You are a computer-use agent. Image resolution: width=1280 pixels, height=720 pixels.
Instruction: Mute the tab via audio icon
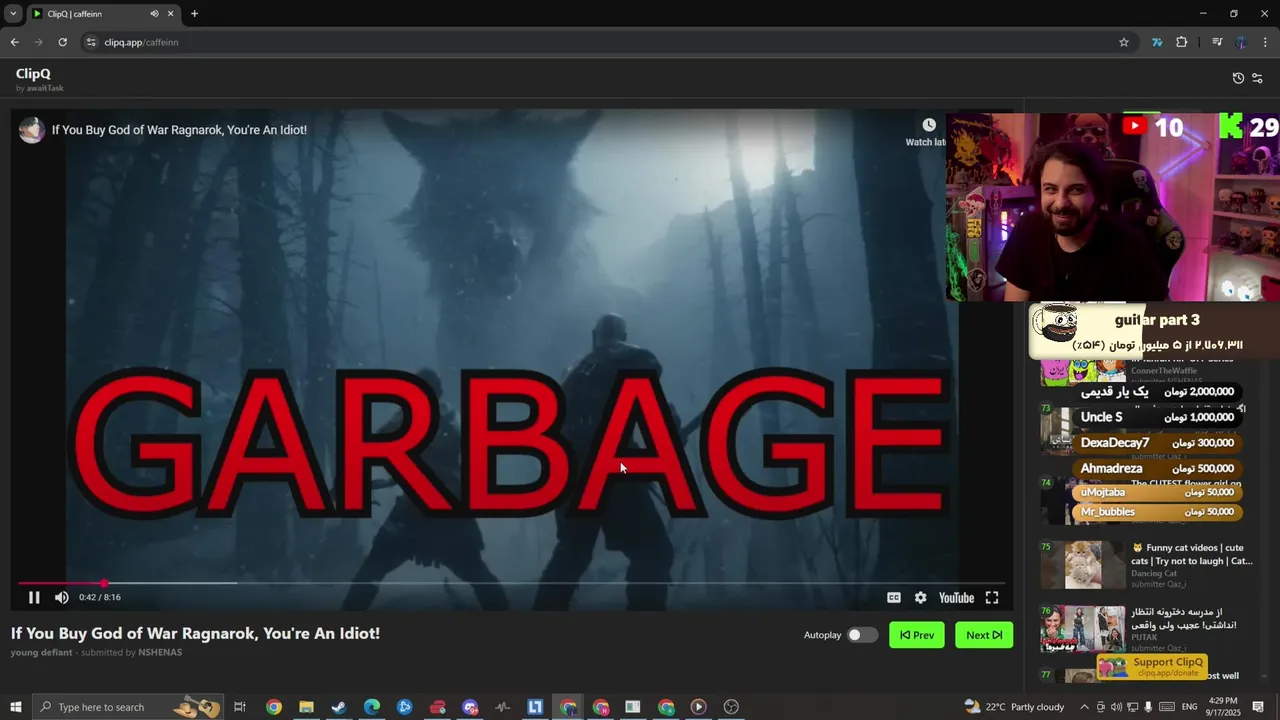click(154, 14)
